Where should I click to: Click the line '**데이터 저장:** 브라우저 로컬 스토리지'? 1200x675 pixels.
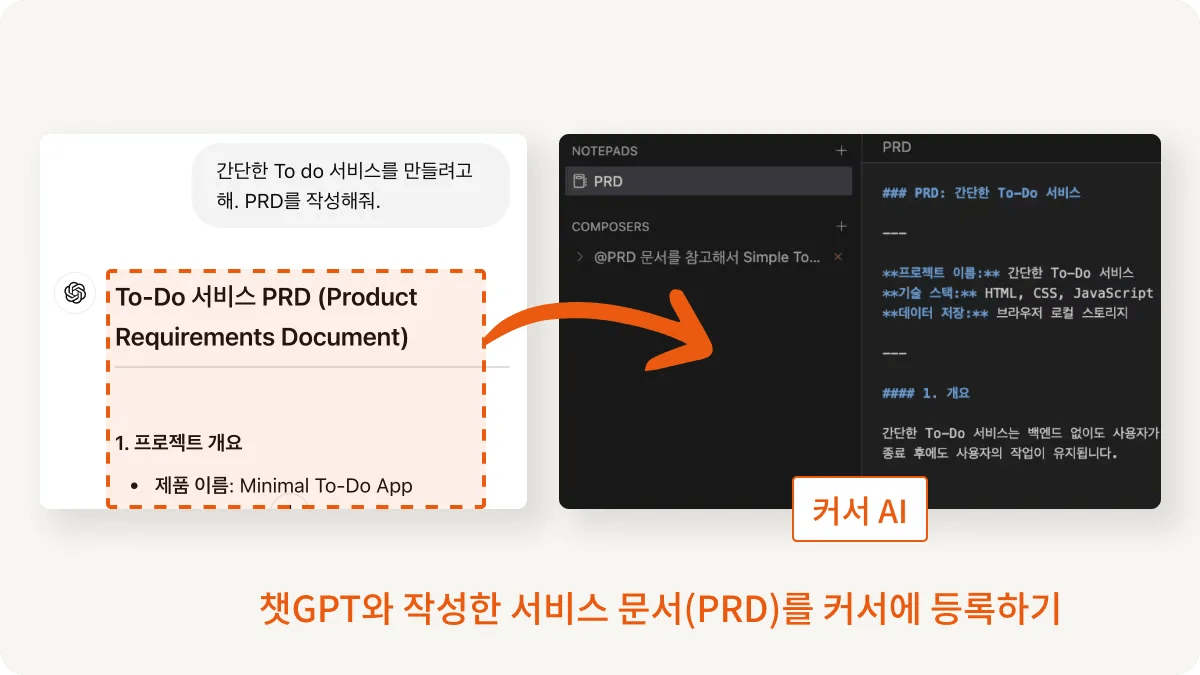click(1004, 313)
